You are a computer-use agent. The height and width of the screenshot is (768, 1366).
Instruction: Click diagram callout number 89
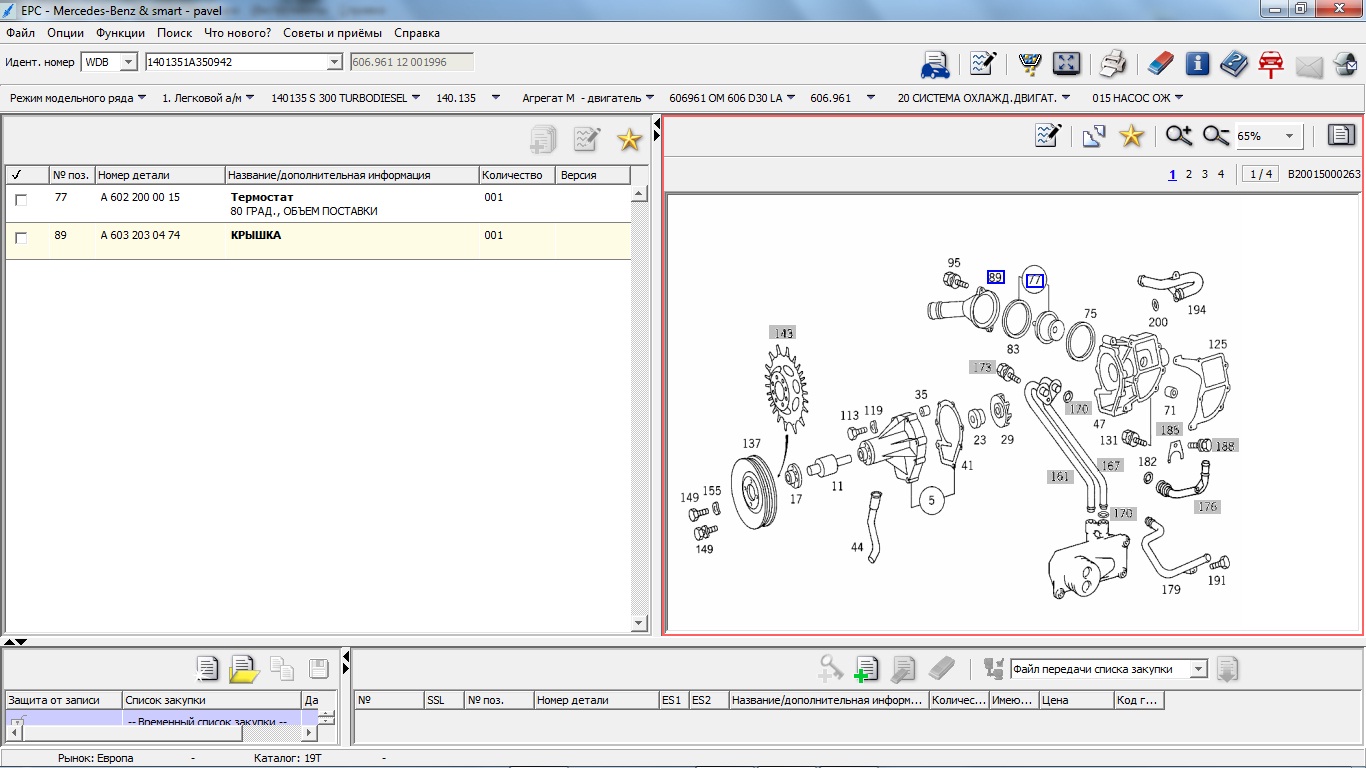[995, 277]
